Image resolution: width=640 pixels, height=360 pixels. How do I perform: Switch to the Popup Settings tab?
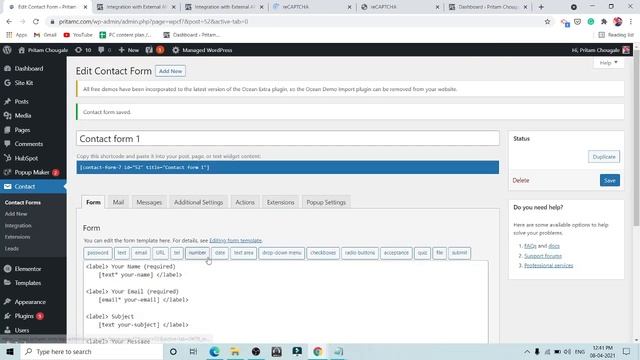tap(326, 202)
